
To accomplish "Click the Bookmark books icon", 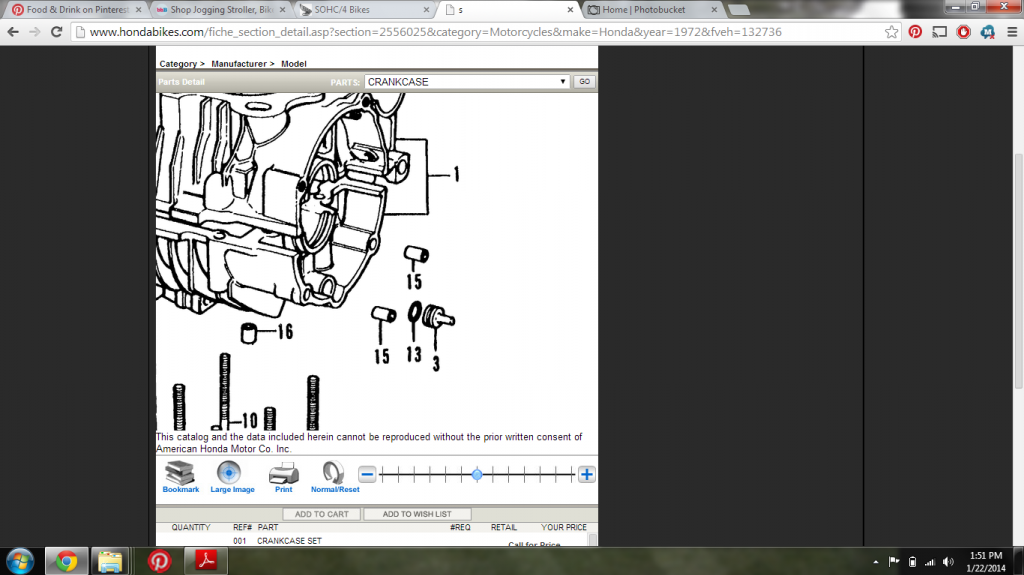I will click(x=180, y=472).
